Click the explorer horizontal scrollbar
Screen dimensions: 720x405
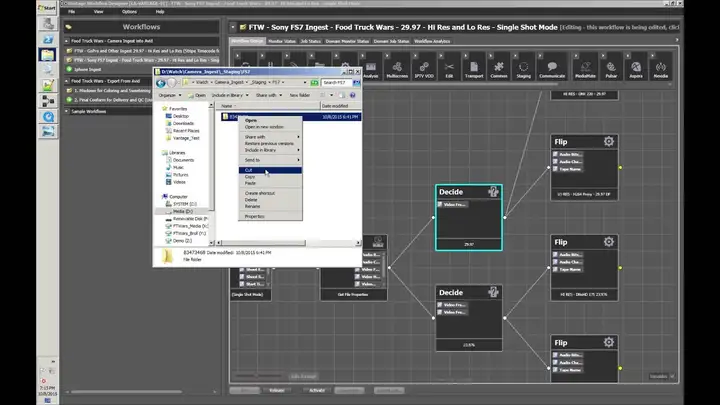[261, 242]
